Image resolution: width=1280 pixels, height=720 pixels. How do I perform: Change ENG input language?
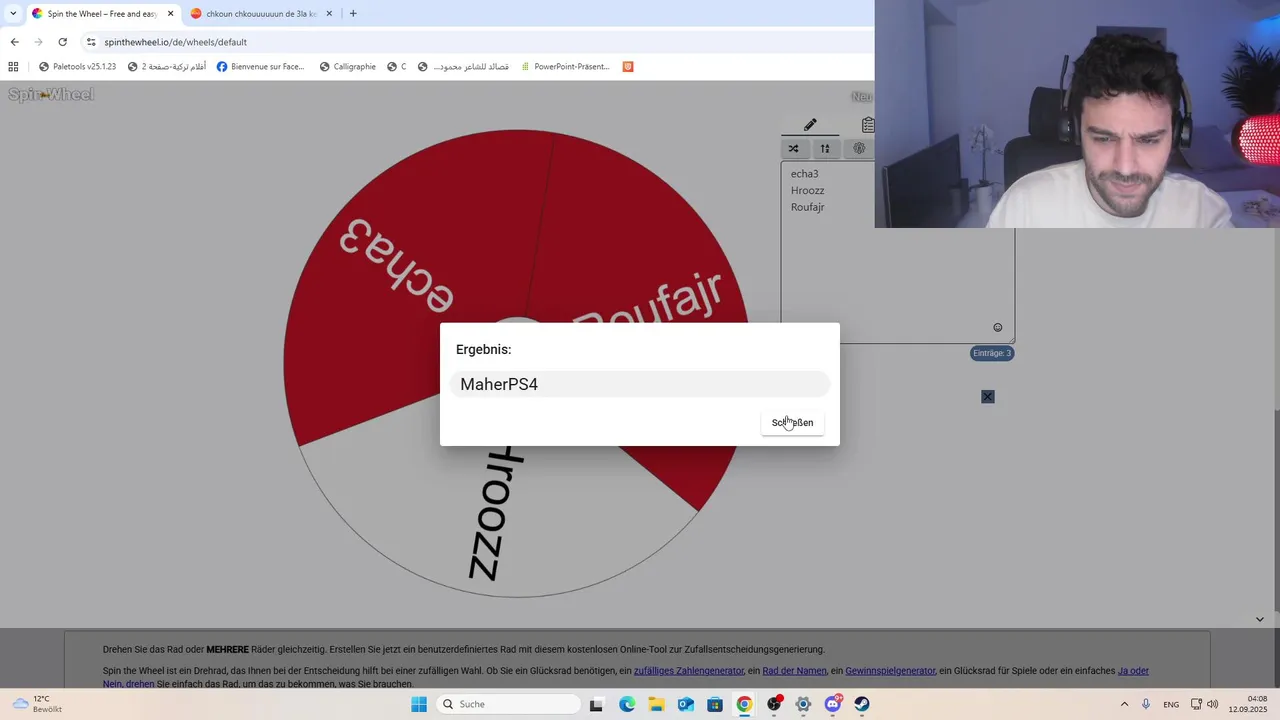coord(1171,704)
